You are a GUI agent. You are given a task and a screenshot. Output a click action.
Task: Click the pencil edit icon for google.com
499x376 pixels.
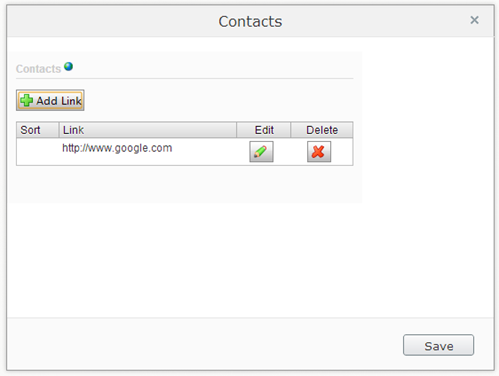(261, 152)
